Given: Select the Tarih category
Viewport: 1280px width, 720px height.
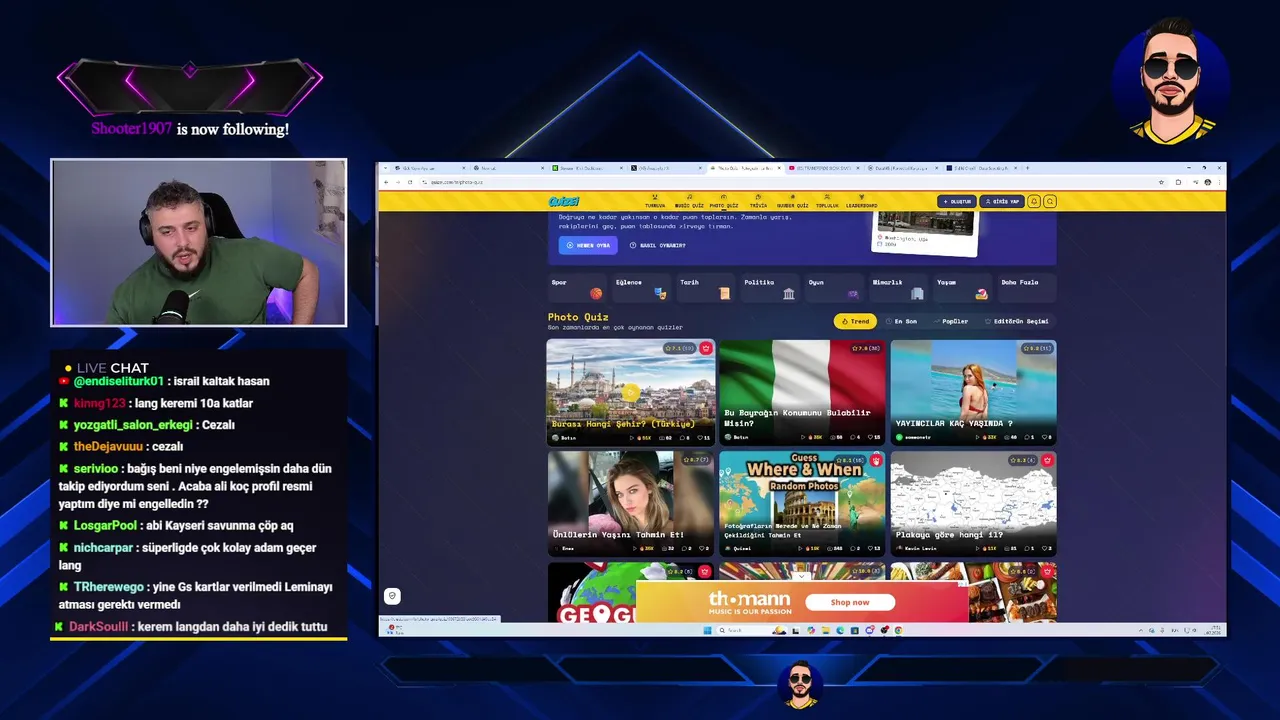Looking at the screenshot, I should [706, 288].
